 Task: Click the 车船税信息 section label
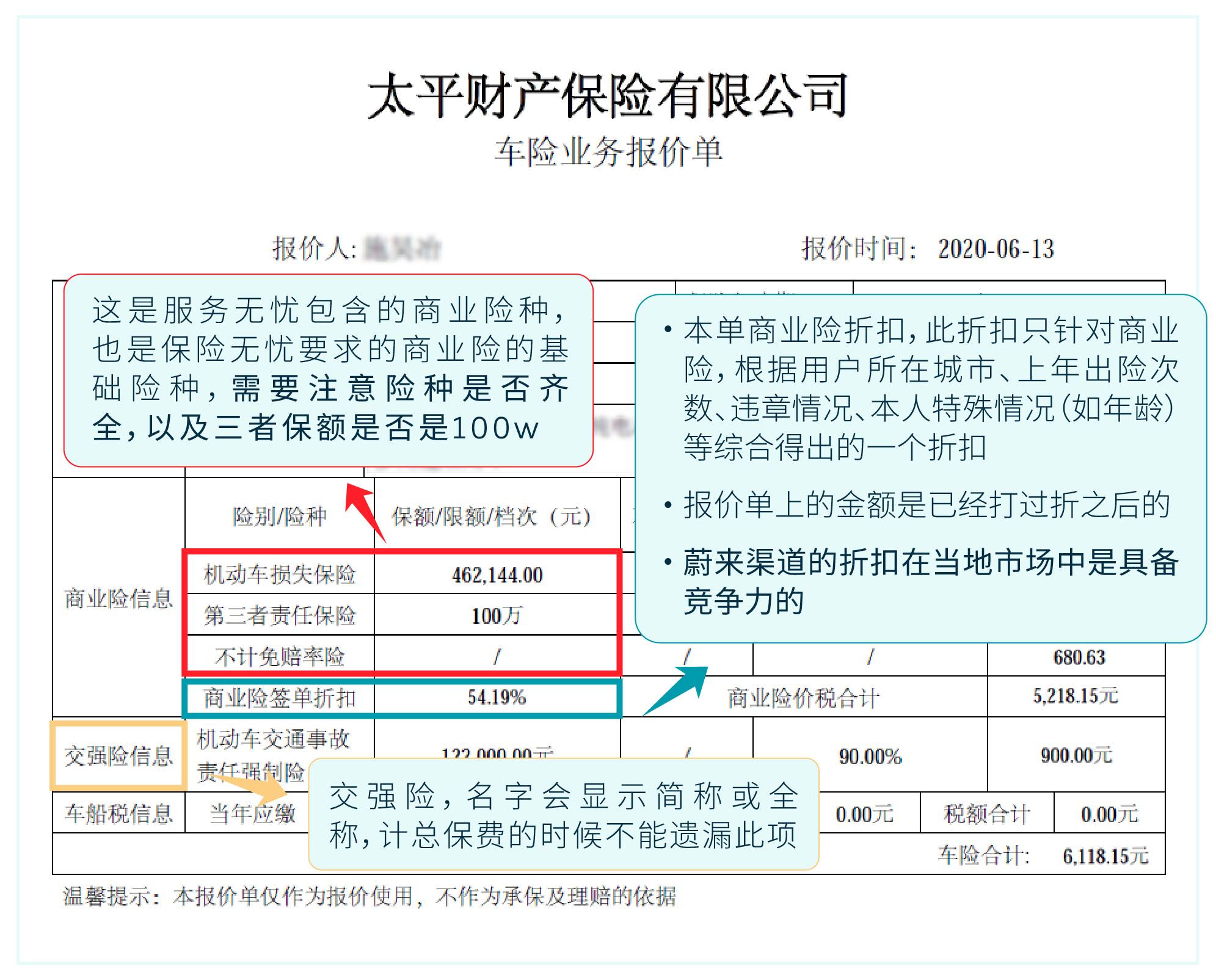click(118, 814)
